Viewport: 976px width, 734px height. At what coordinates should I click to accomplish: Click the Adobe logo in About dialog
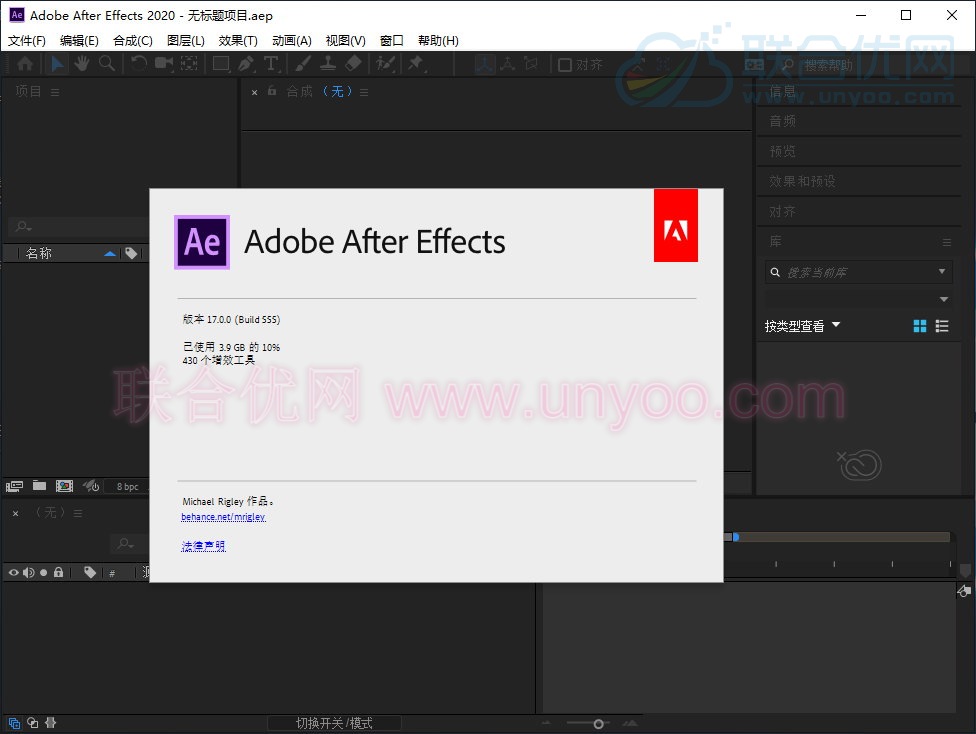(675, 225)
